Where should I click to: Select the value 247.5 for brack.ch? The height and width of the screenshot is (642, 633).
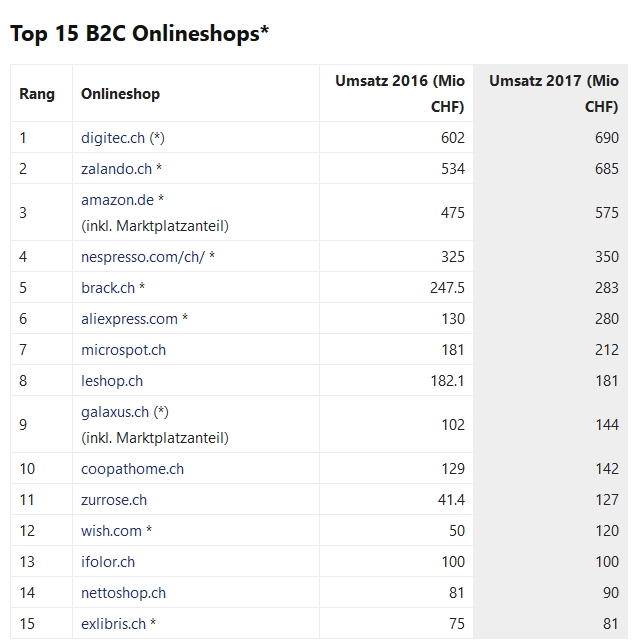(x=448, y=288)
